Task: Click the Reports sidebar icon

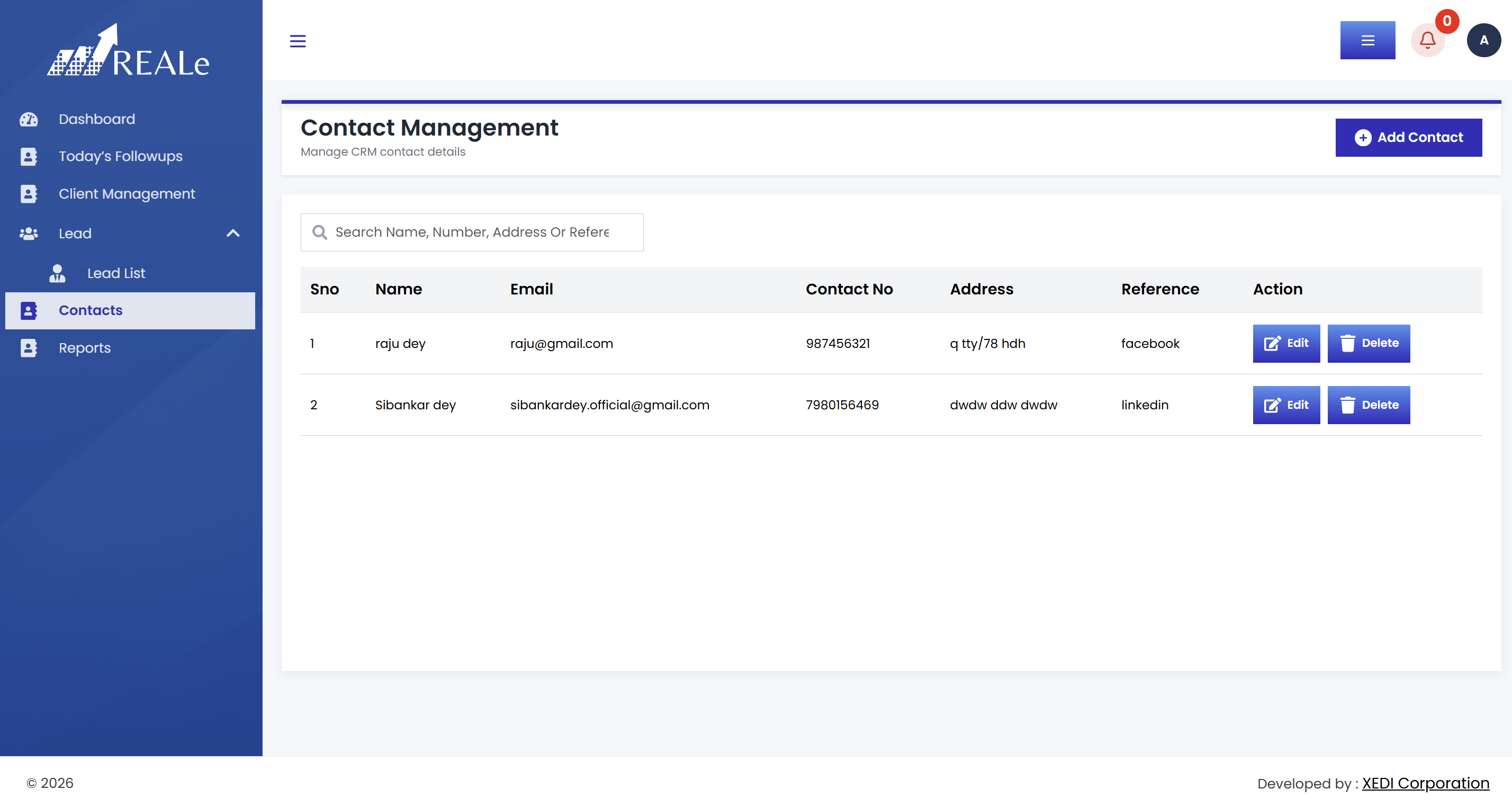Action: tap(28, 348)
